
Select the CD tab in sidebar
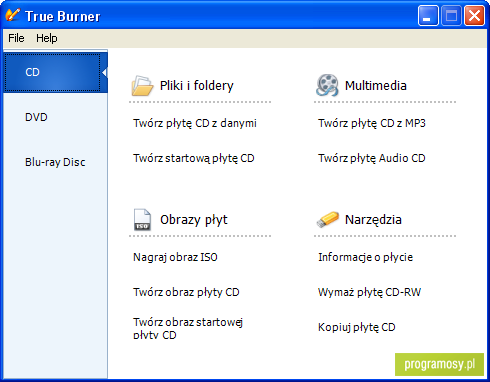coord(55,72)
